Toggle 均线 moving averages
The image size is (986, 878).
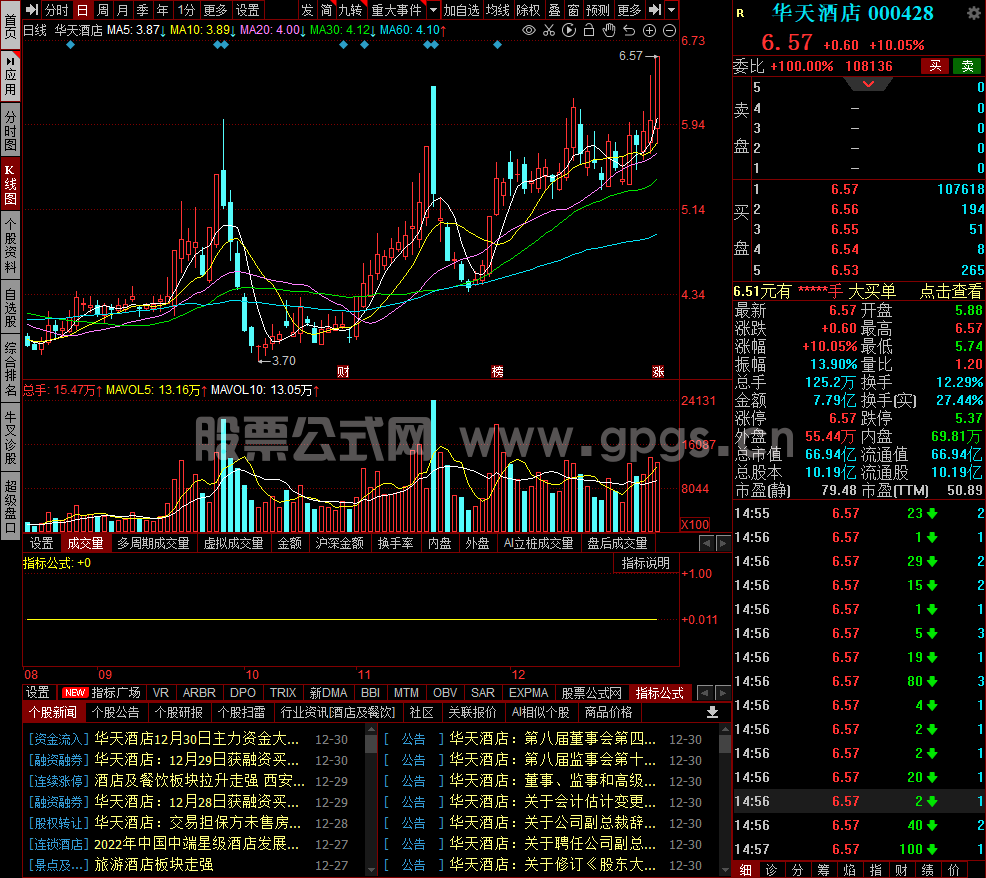(497, 10)
